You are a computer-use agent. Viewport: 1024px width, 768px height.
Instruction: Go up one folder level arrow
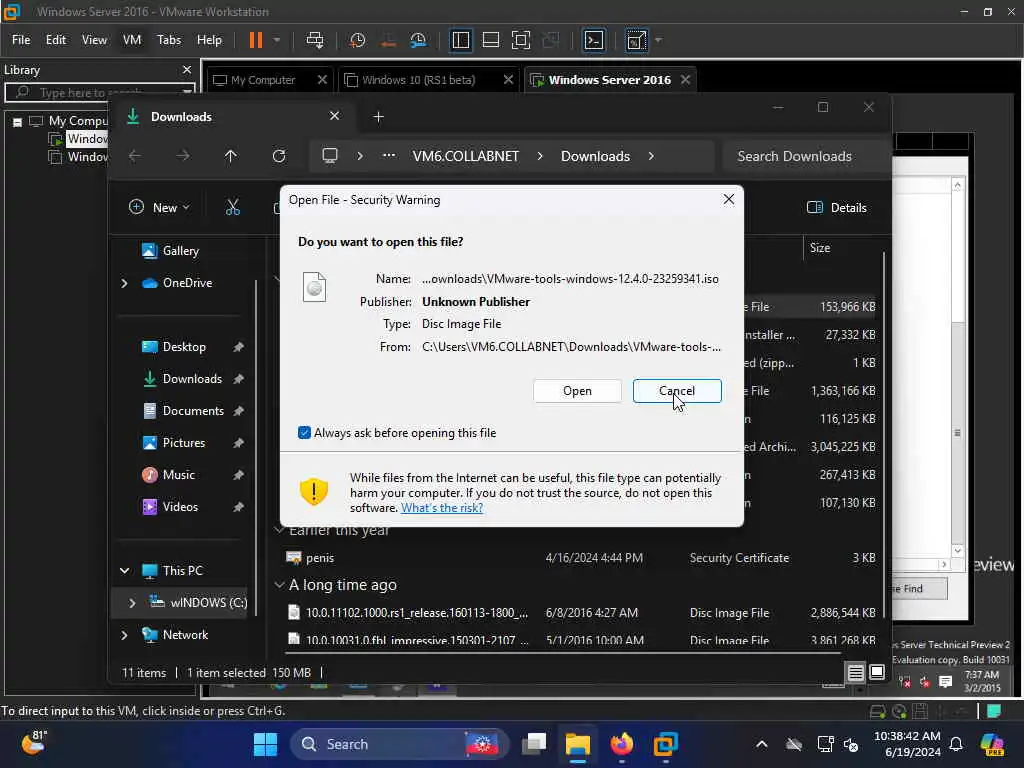pos(231,156)
